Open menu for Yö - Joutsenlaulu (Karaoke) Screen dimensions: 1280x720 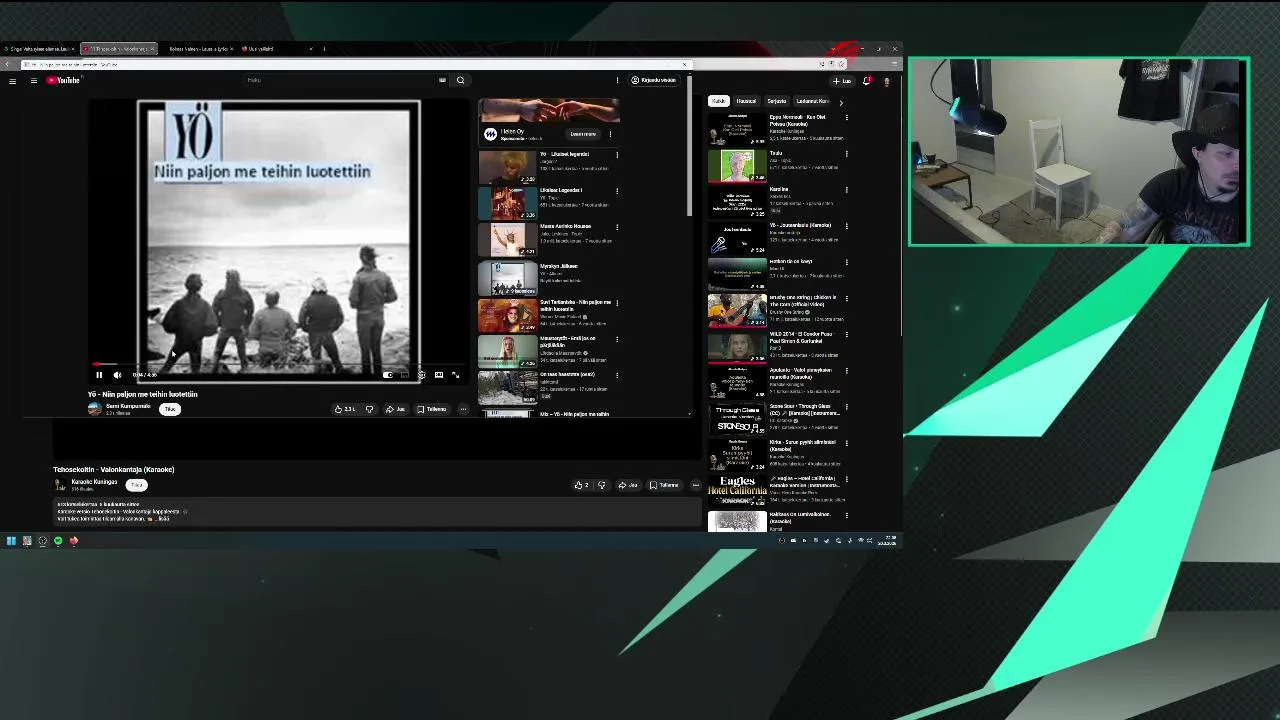[846, 226]
